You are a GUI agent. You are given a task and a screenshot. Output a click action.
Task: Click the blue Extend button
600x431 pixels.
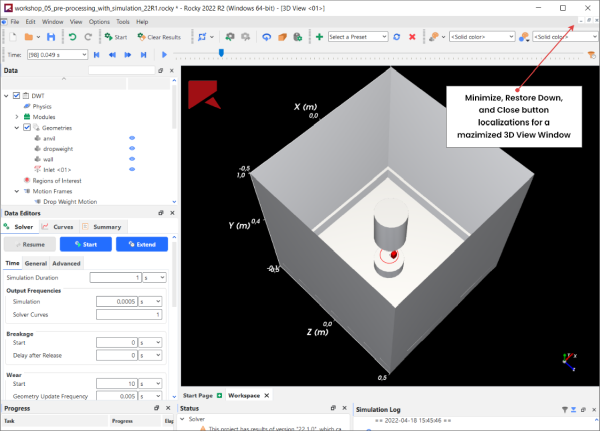pos(141,244)
